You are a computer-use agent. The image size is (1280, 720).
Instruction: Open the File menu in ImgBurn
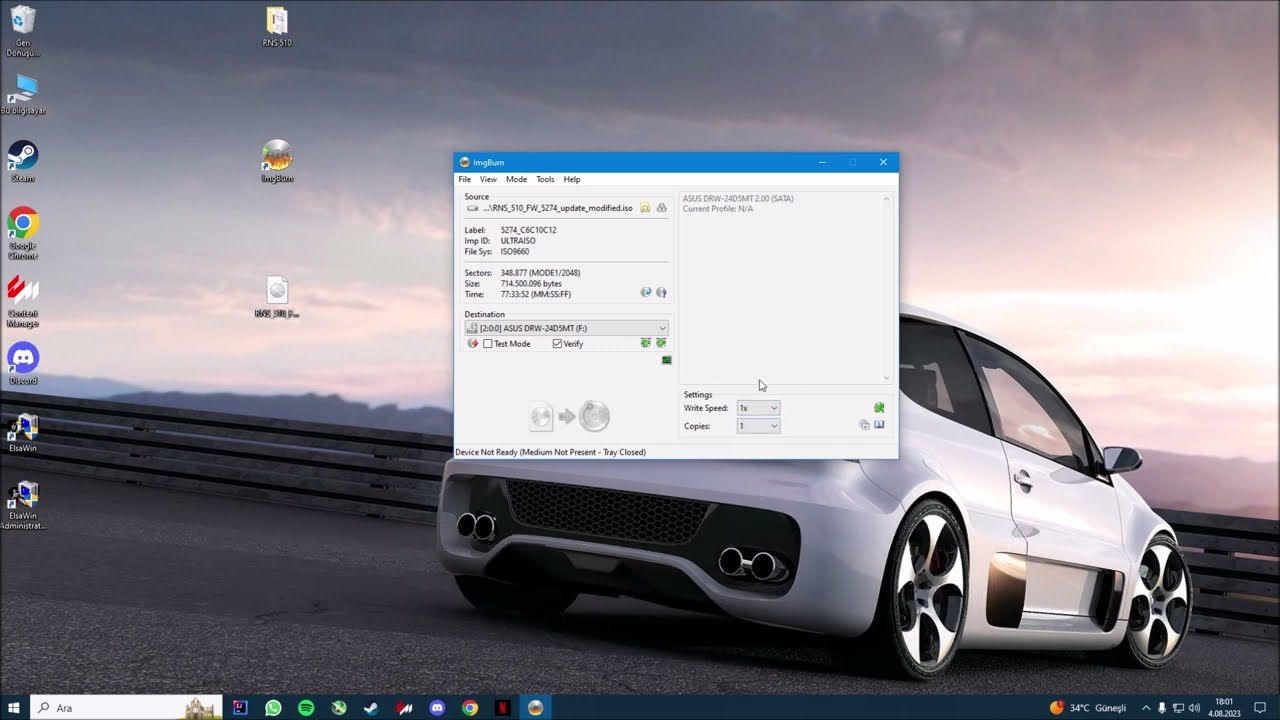(465, 179)
